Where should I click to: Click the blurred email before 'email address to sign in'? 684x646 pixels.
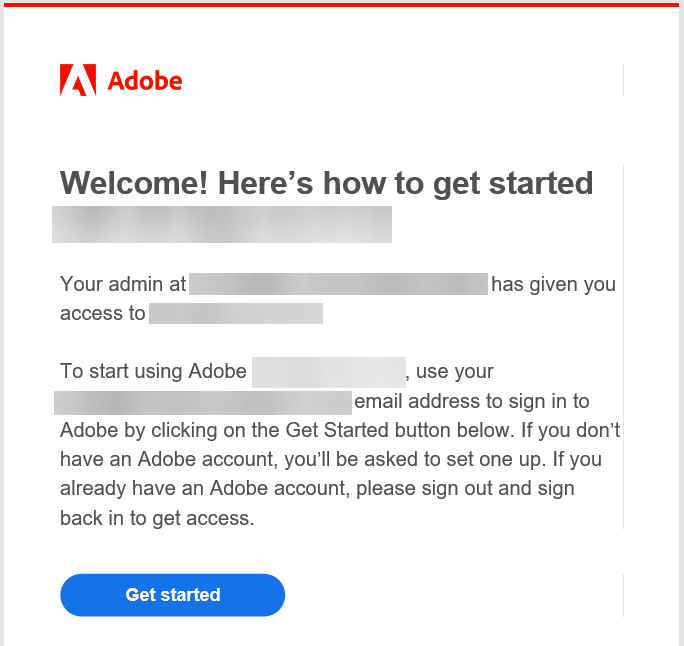[203, 403]
